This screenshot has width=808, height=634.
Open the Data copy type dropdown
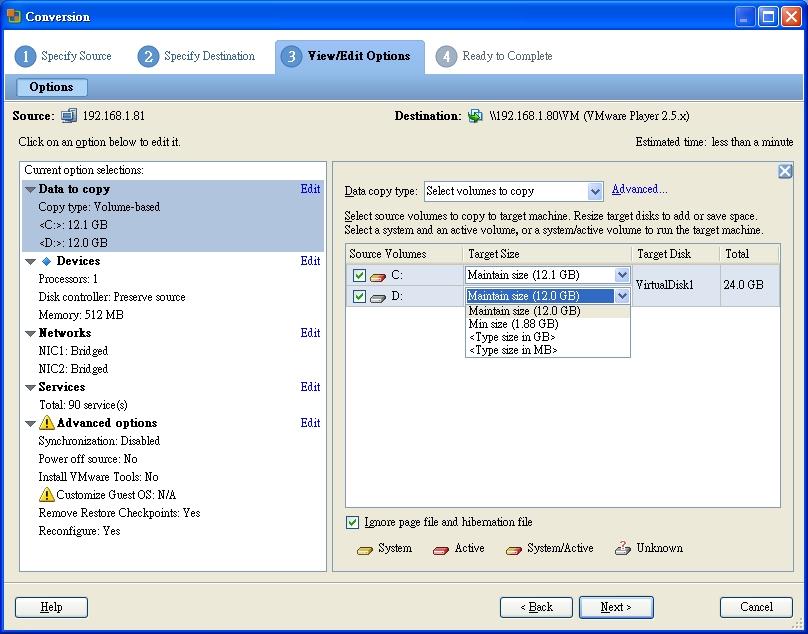(595, 191)
